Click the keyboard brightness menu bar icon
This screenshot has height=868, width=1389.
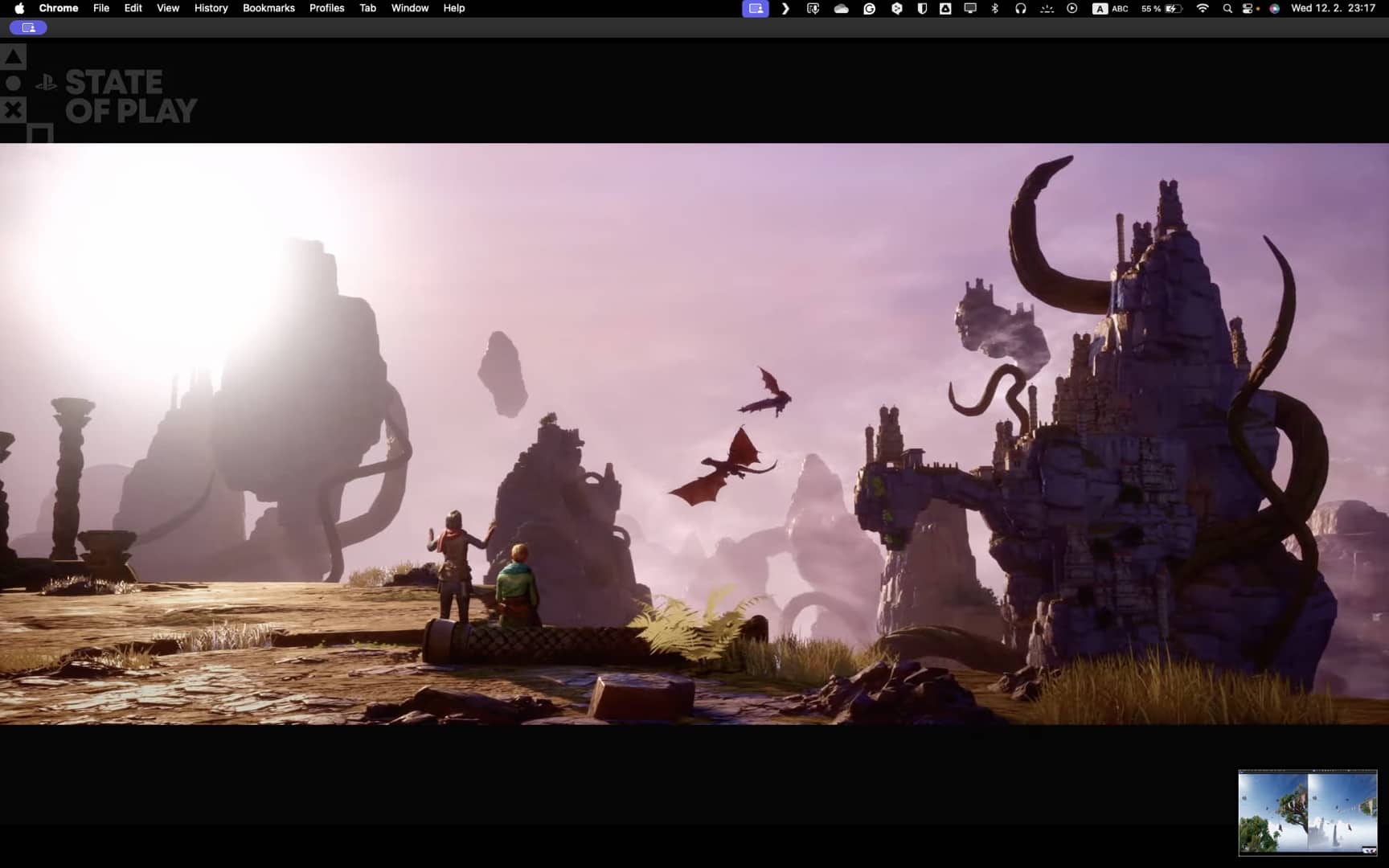pyautogui.click(x=1047, y=8)
